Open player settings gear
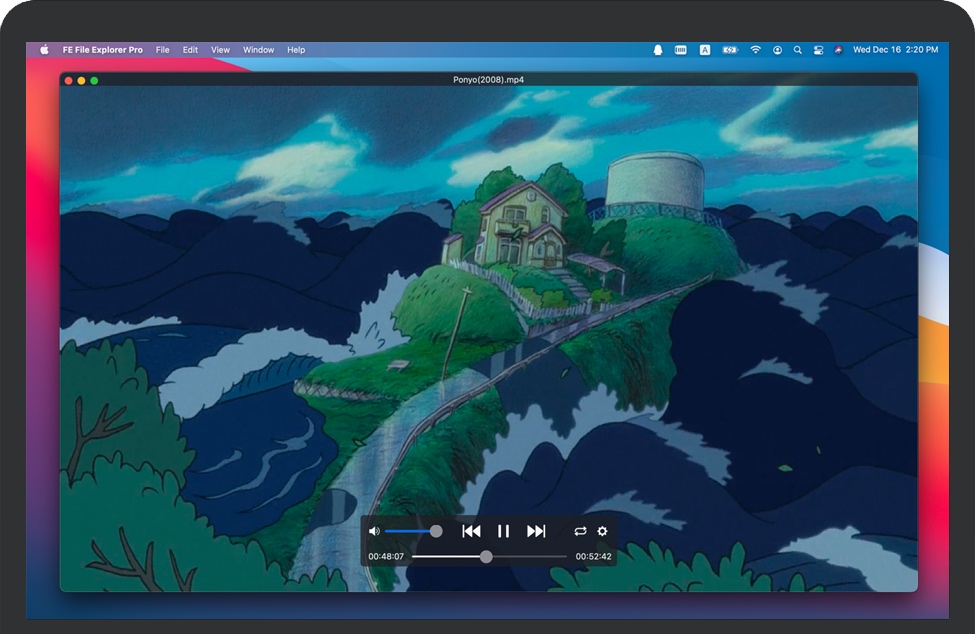975x634 pixels. pos(602,531)
